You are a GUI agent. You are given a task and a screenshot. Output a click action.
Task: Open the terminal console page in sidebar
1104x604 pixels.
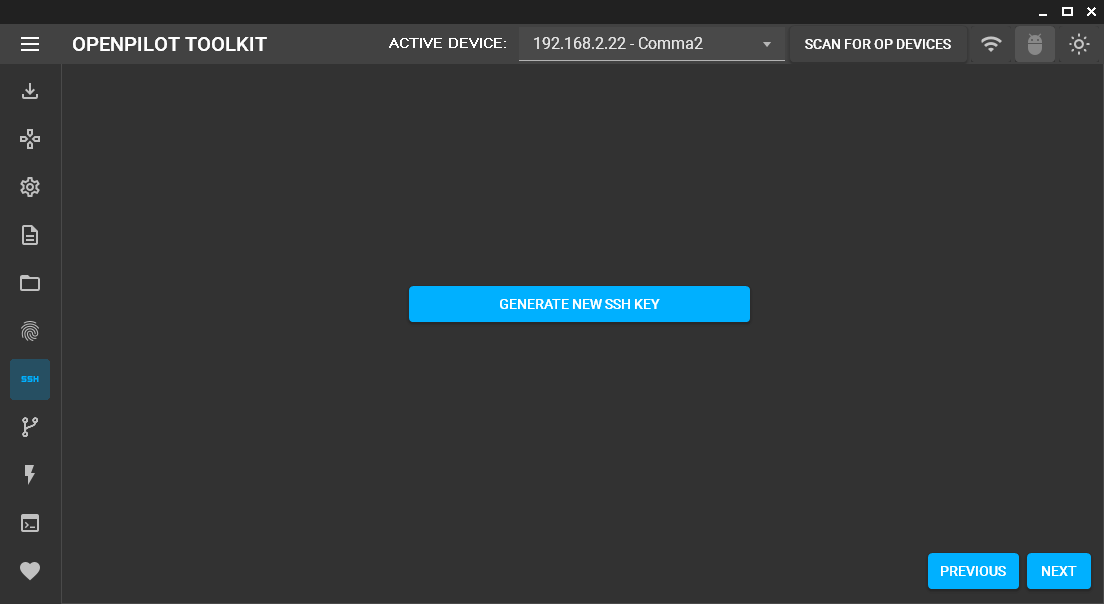coord(30,523)
